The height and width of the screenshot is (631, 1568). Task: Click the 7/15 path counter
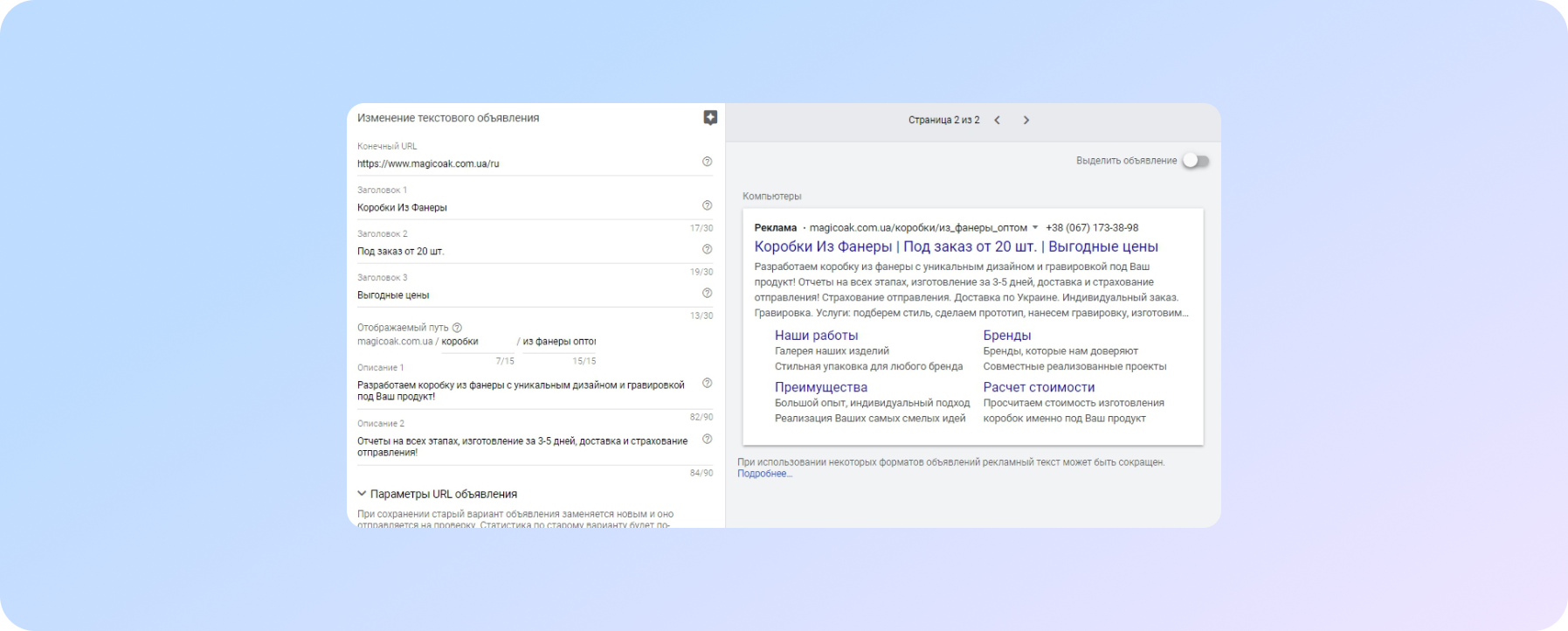pyautogui.click(x=505, y=361)
